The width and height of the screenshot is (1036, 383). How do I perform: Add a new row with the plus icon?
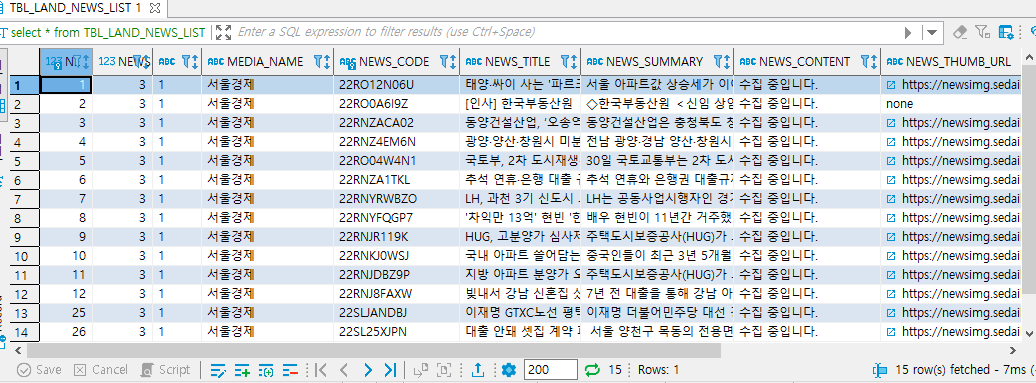[x=242, y=370]
